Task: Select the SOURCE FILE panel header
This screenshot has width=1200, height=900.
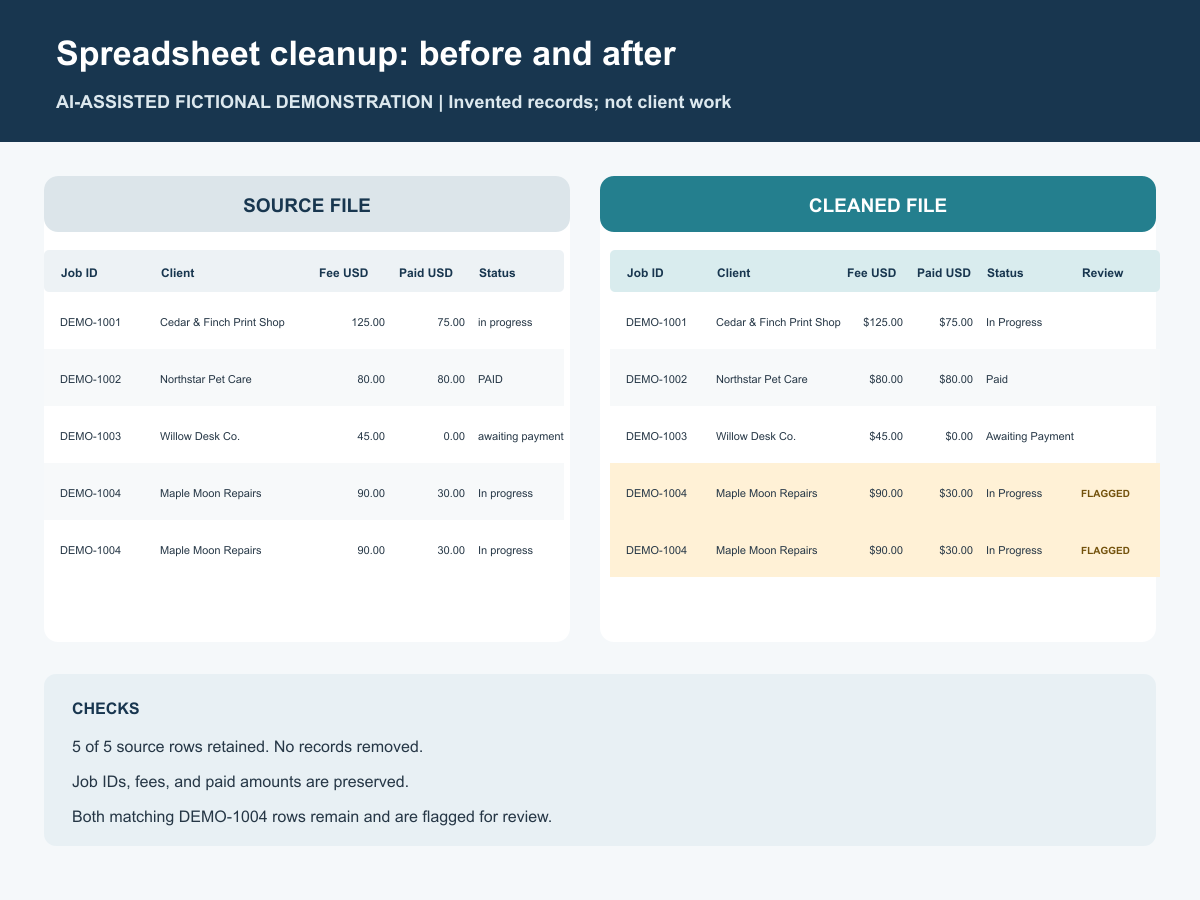Action: pyautogui.click(x=307, y=205)
